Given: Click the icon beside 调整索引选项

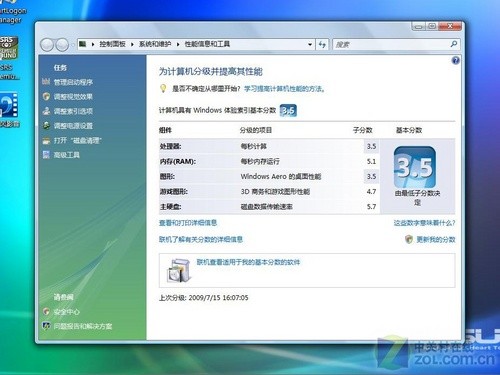Looking at the screenshot, I should pos(46,111).
